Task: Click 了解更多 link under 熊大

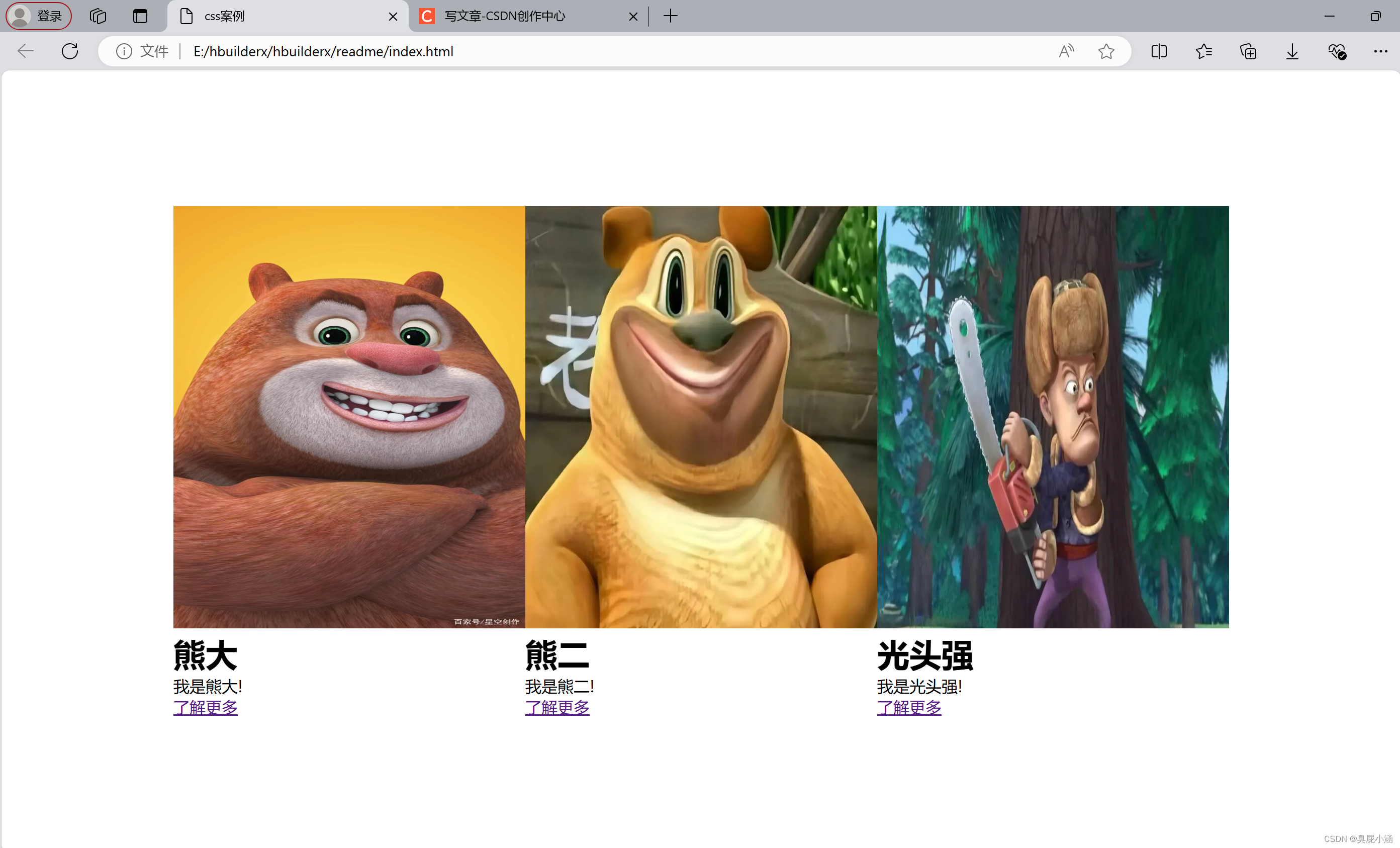Action: (205, 708)
